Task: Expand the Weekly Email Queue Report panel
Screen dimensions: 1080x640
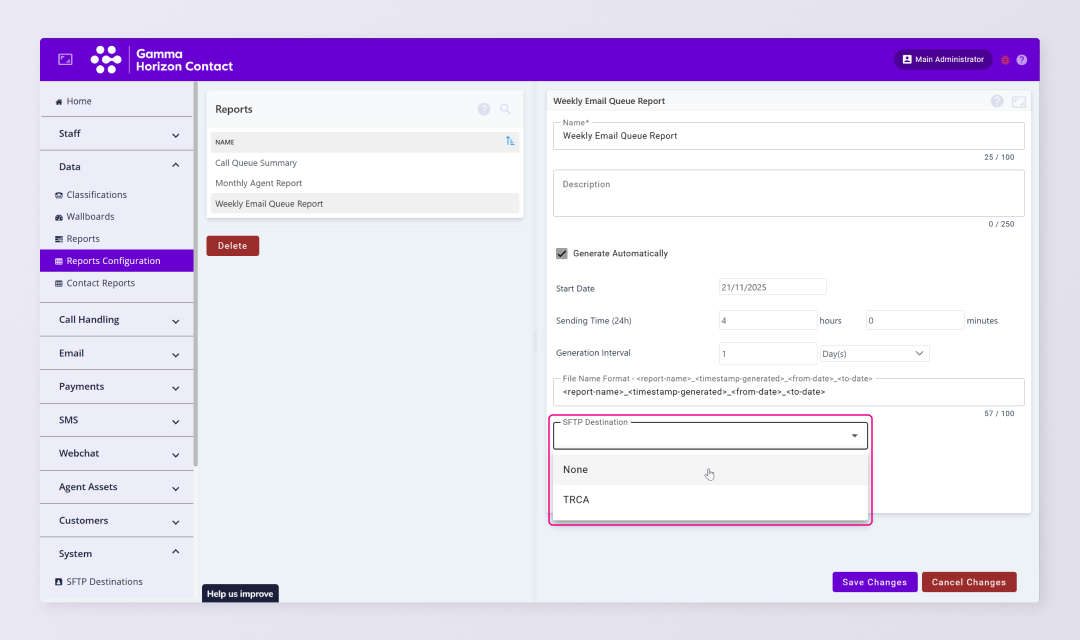Action: coord(1018,101)
